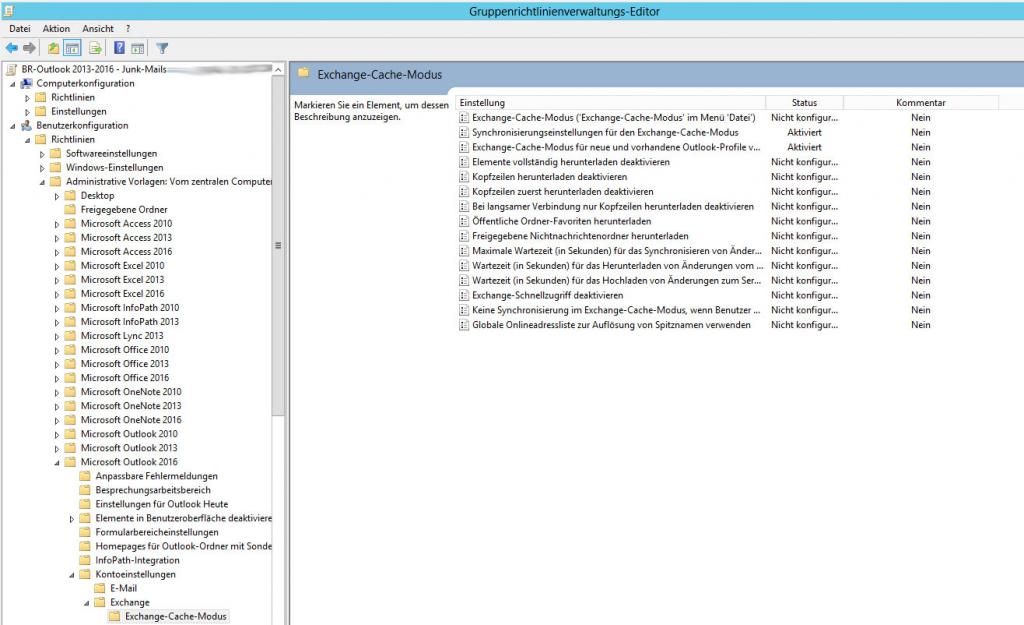The width and height of the screenshot is (1024, 625).
Task: Click the folder icon for Desktop
Action: pyautogui.click(x=71, y=195)
